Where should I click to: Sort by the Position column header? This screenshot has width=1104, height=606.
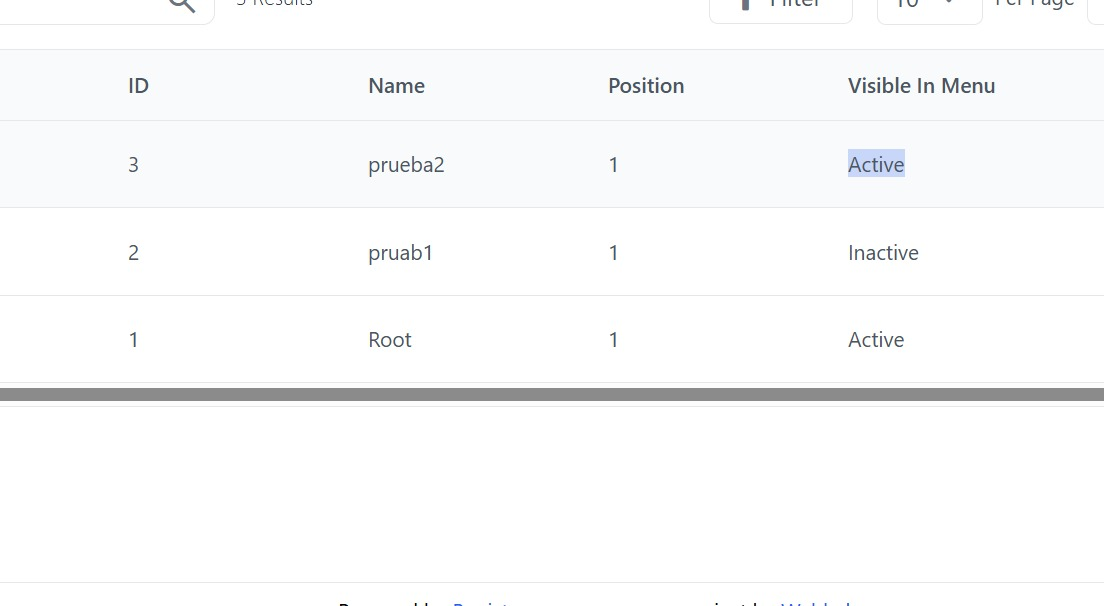[x=646, y=86]
